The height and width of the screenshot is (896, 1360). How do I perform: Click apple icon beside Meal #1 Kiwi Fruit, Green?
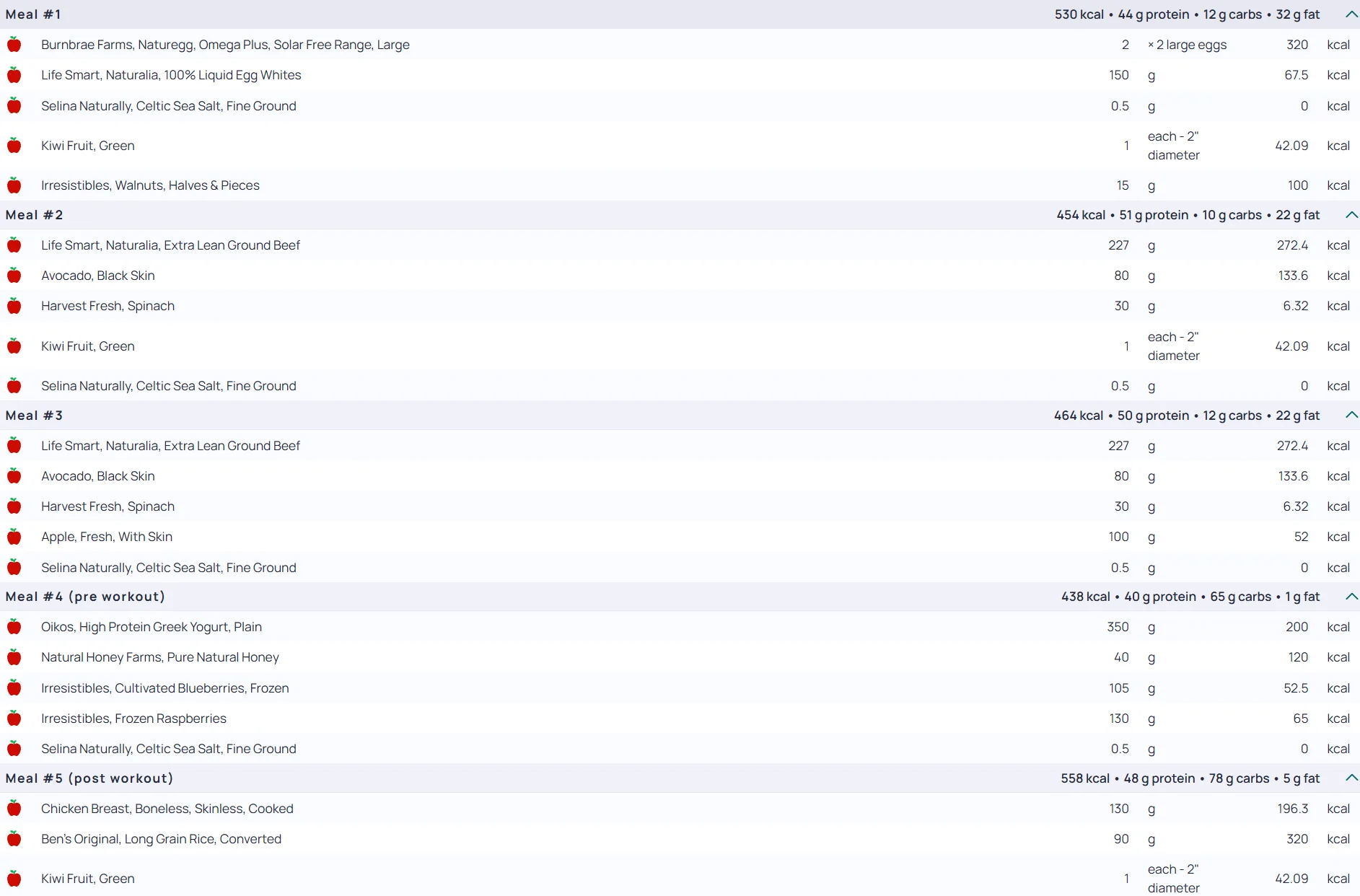[x=14, y=146]
